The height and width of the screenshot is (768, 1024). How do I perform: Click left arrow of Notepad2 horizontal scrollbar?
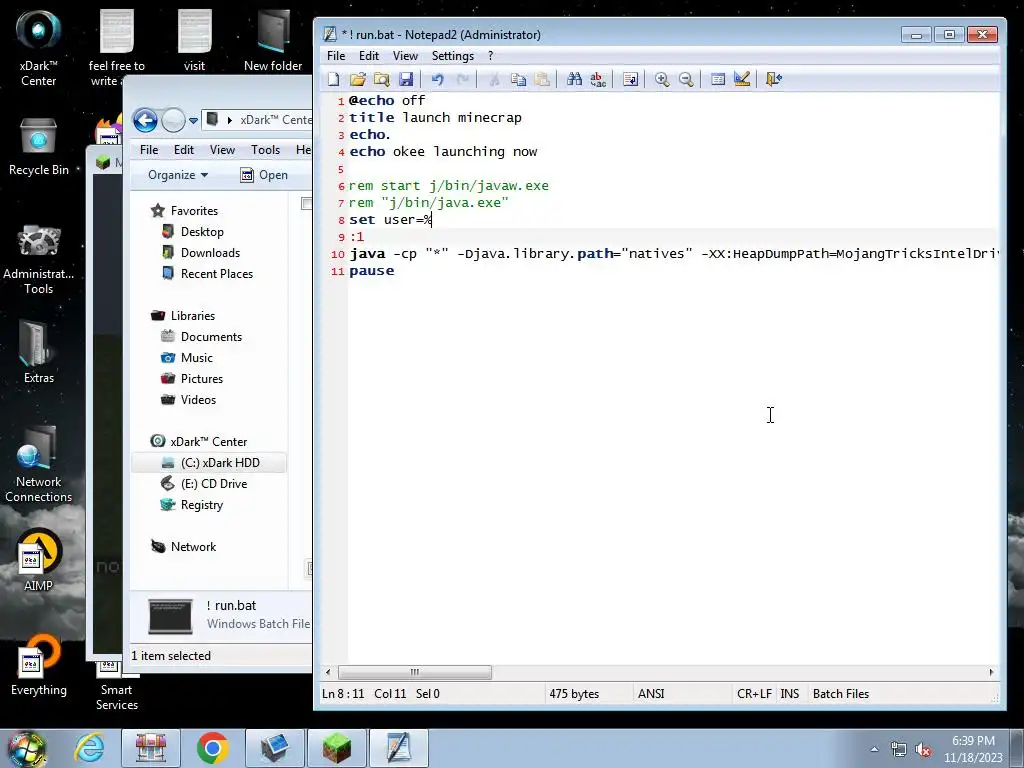click(x=328, y=672)
